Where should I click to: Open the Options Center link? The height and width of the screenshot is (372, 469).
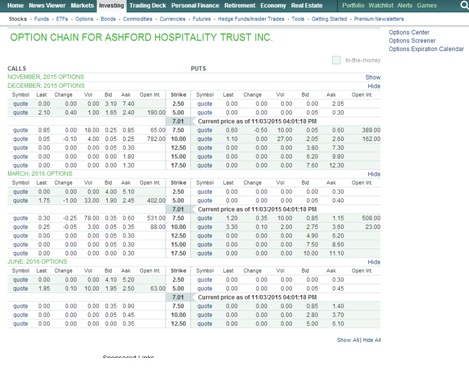[x=409, y=32]
